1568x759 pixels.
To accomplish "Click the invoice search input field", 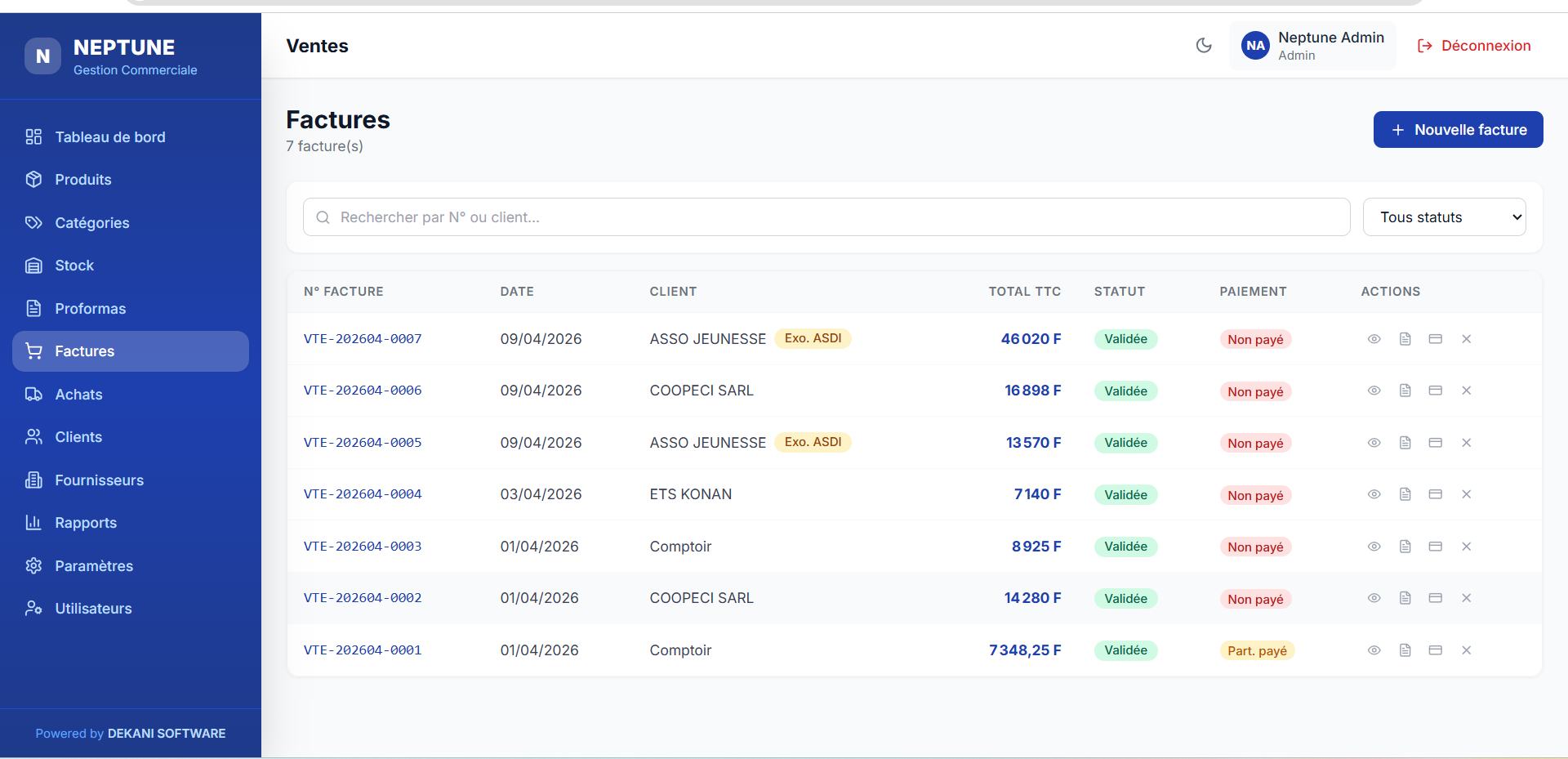I will point(826,217).
